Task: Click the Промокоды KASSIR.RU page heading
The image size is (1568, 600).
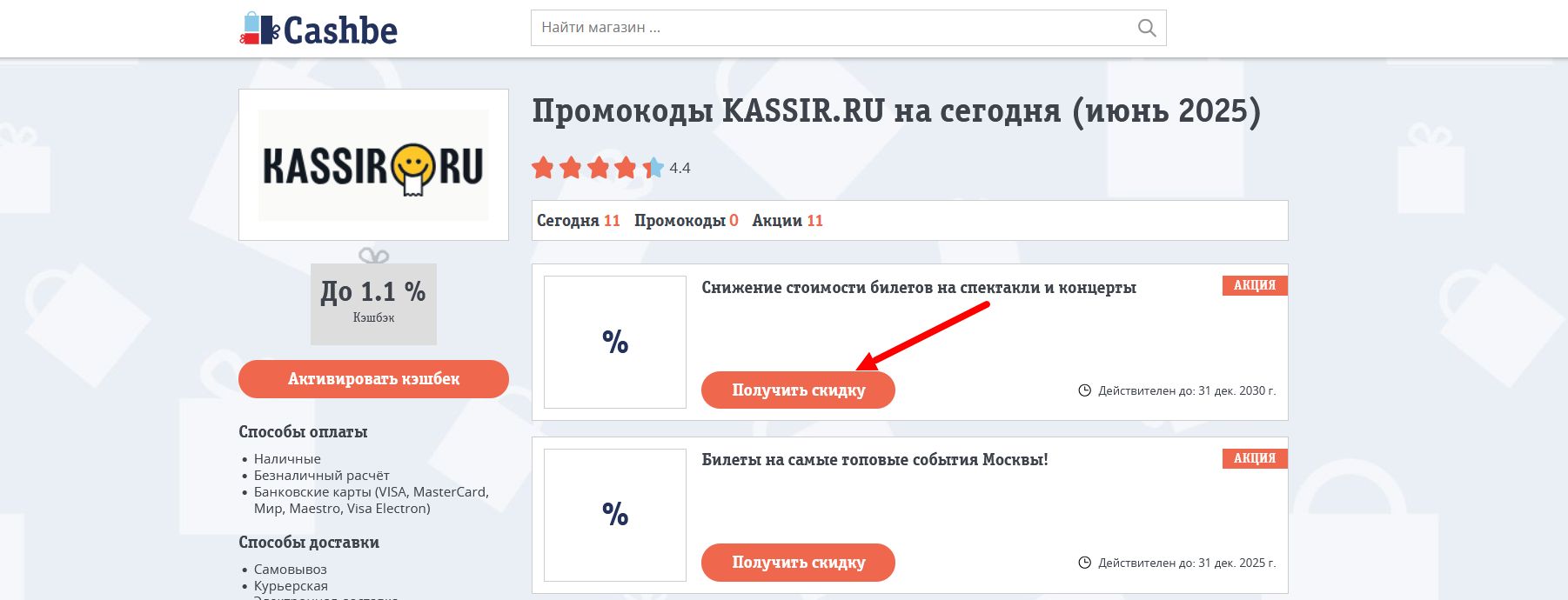Action: click(x=896, y=111)
